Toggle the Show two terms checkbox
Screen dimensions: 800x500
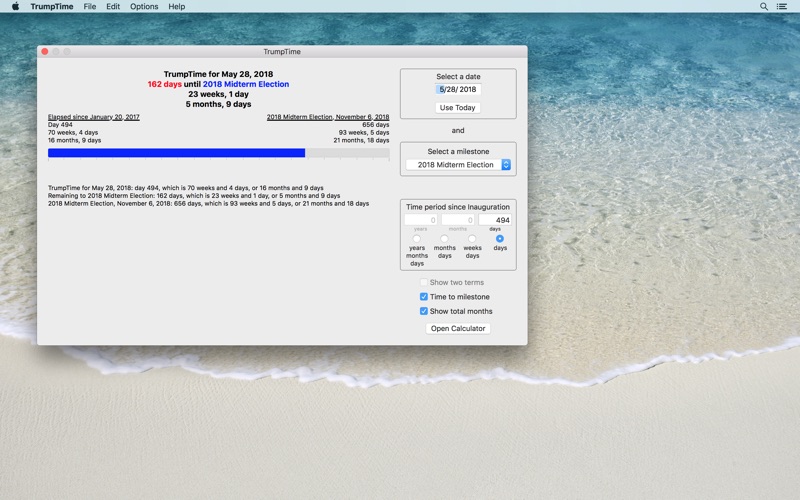tap(423, 282)
